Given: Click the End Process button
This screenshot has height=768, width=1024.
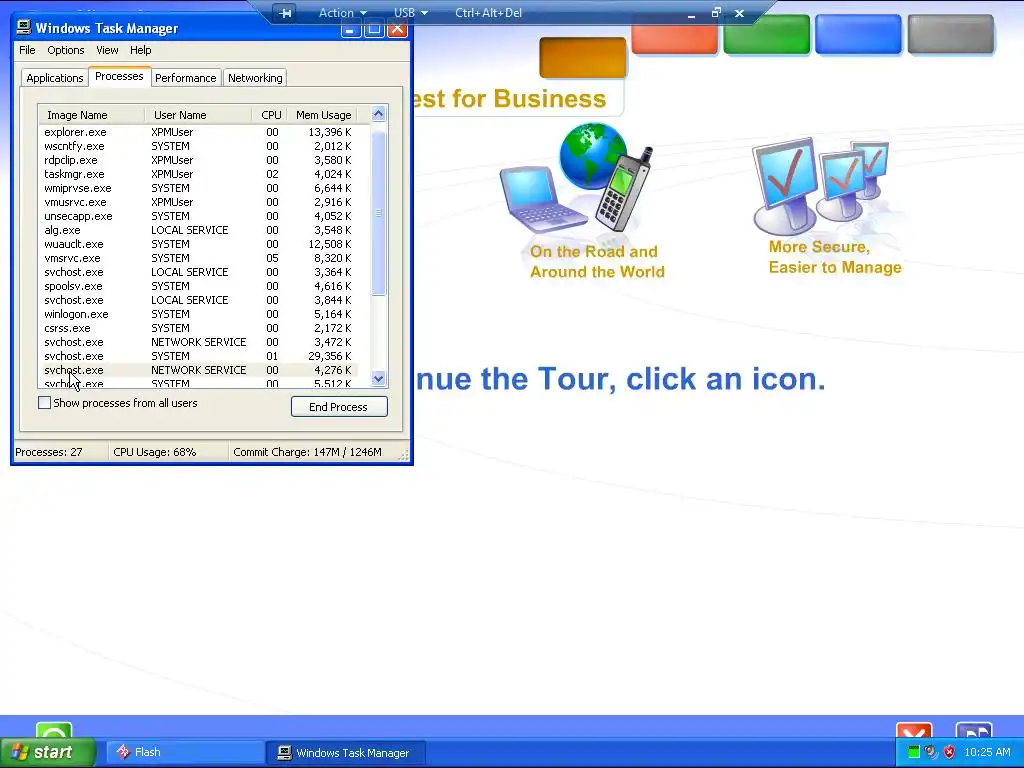Looking at the screenshot, I should coord(339,407).
